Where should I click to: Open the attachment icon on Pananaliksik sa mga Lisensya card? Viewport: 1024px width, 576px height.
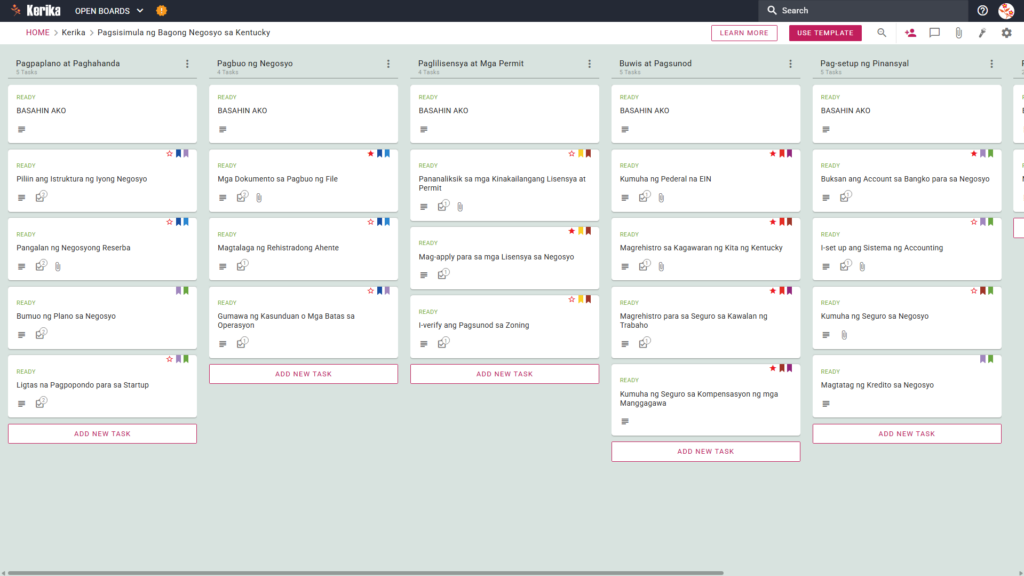tap(460, 206)
